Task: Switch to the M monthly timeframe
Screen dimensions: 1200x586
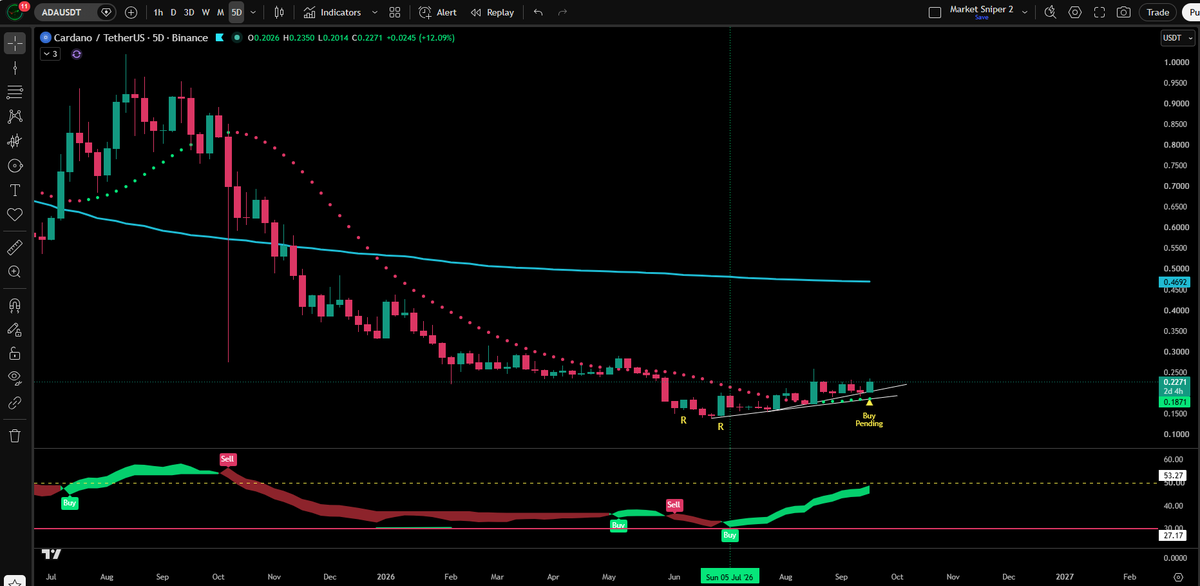Action: pyautogui.click(x=220, y=12)
